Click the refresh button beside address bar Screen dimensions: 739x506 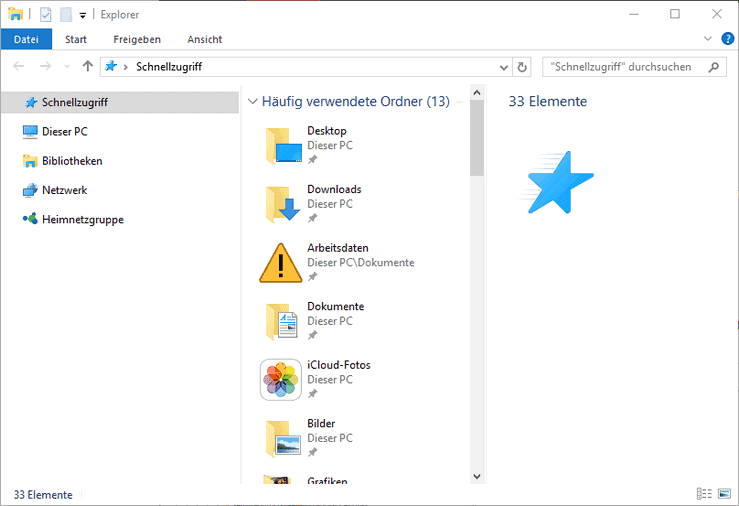(522, 67)
